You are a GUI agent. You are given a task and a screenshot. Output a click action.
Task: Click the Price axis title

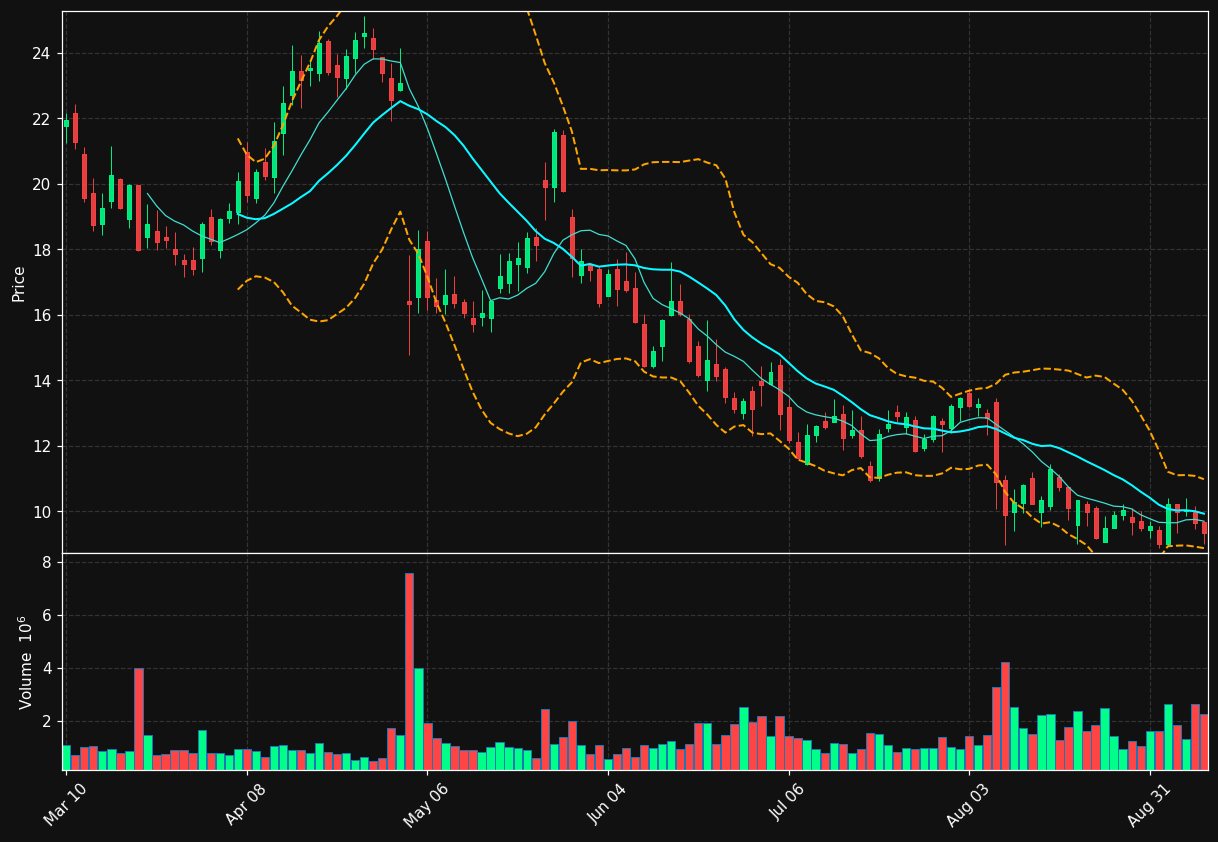click(x=19, y=283)
